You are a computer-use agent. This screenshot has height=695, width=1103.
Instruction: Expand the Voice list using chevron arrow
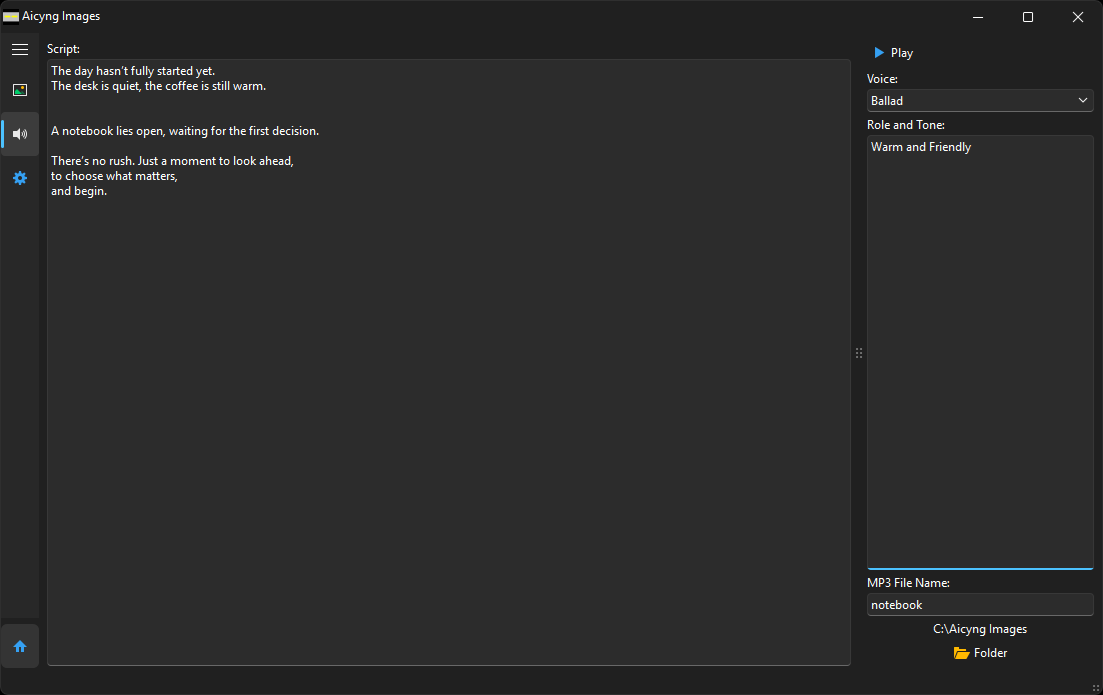tap(1083, 101)
